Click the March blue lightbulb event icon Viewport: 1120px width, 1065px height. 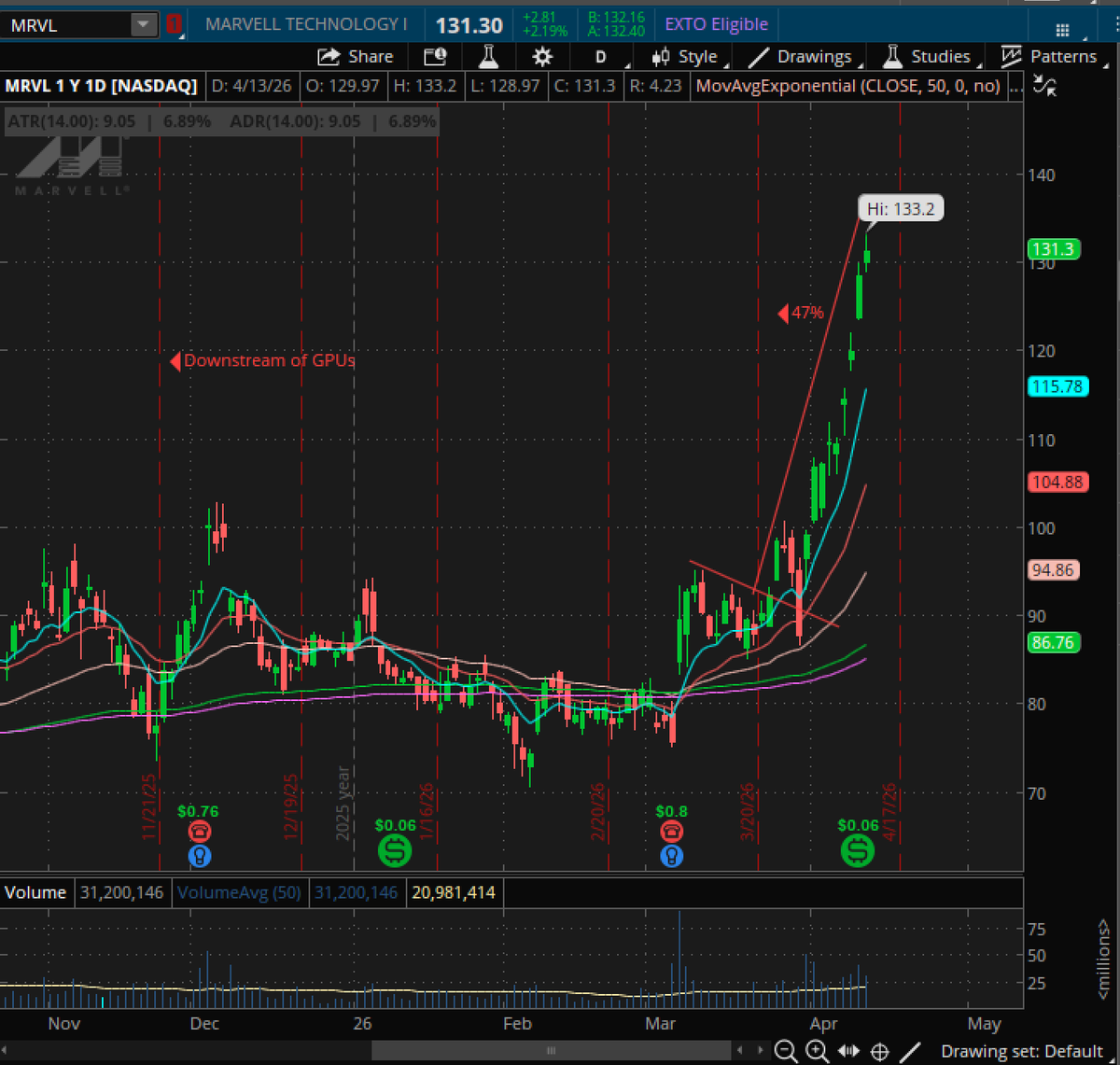pyautogui.click(x=671, y=854)
